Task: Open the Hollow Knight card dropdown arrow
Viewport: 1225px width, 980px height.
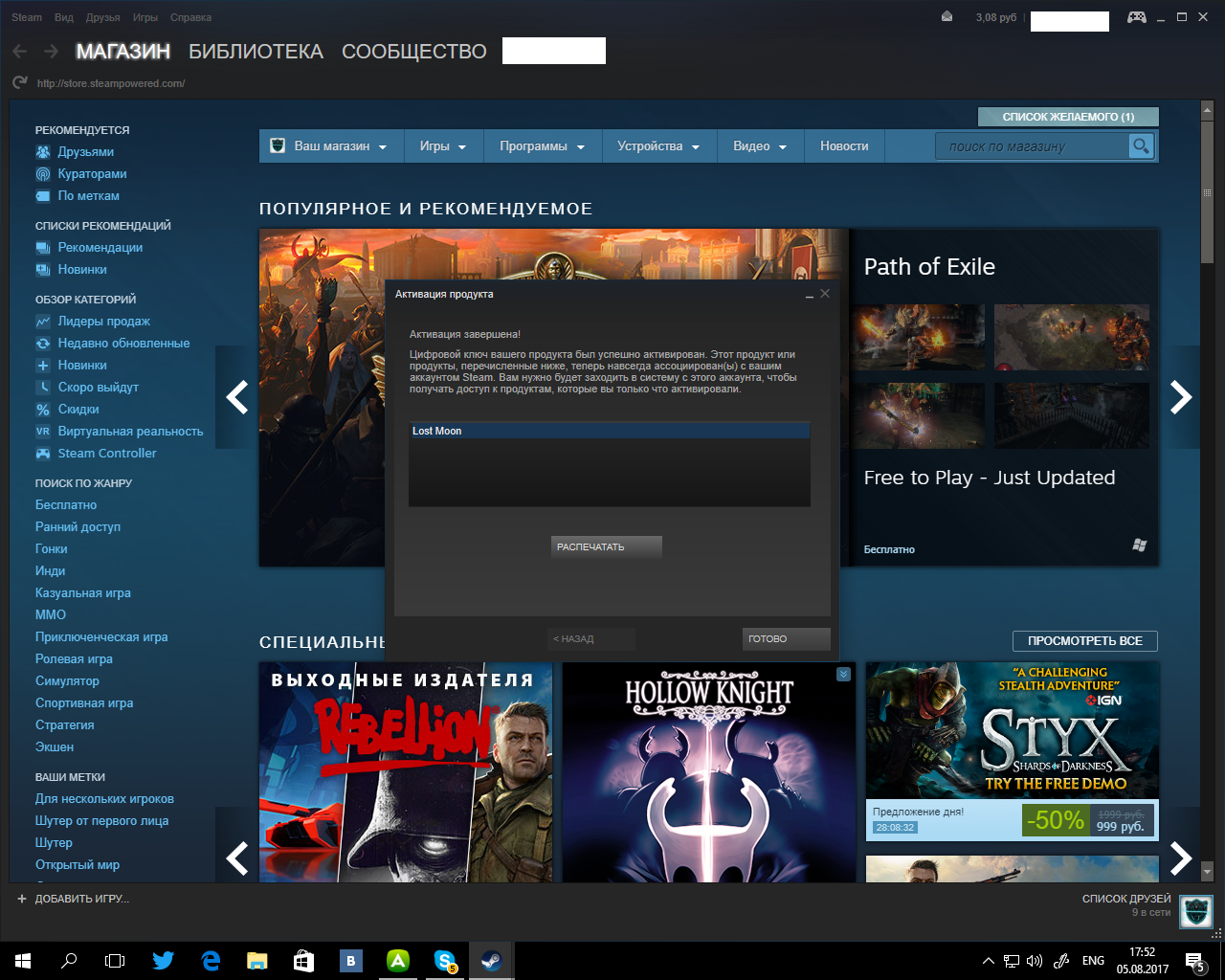Action: tap(843, 674)
